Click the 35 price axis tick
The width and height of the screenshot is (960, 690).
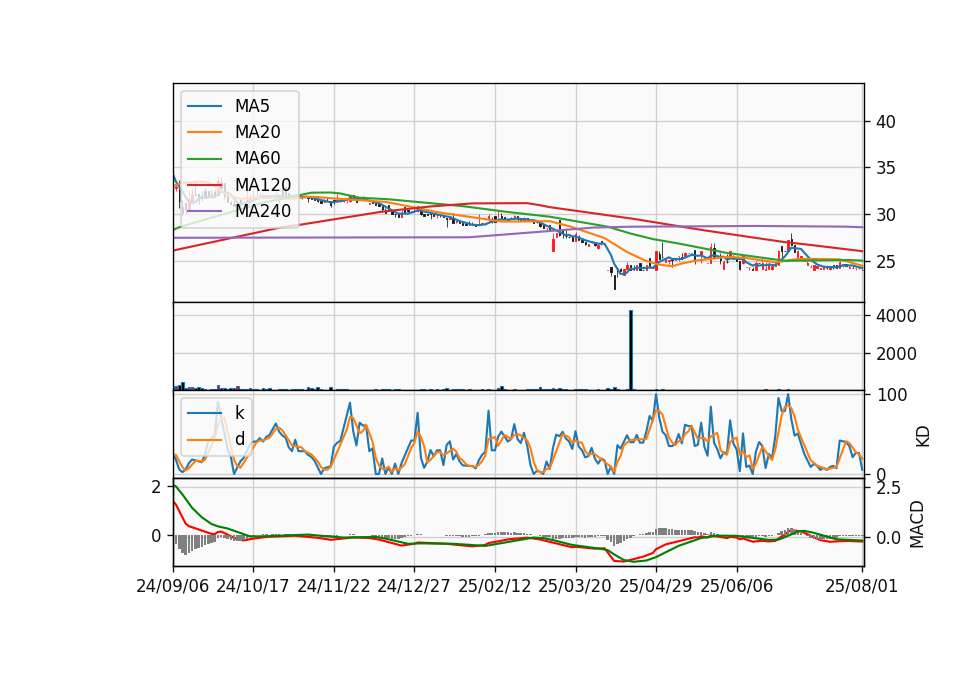click(885, 168)
